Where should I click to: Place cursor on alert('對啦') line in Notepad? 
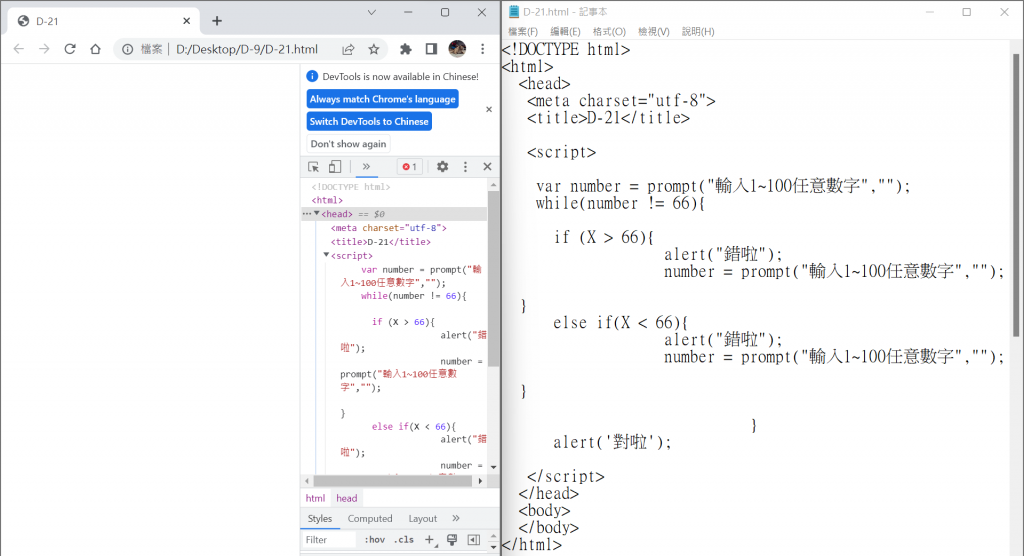coord(612,442)
